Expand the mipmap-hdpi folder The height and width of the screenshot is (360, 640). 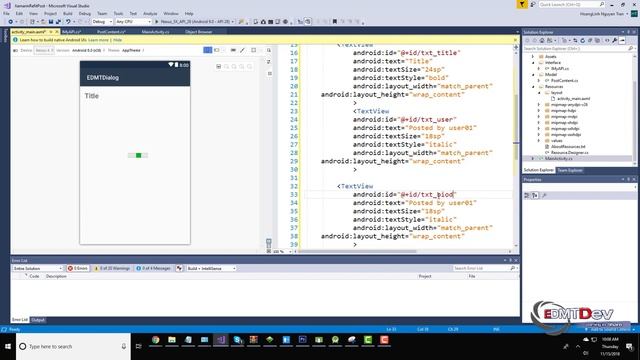point(539,111)
